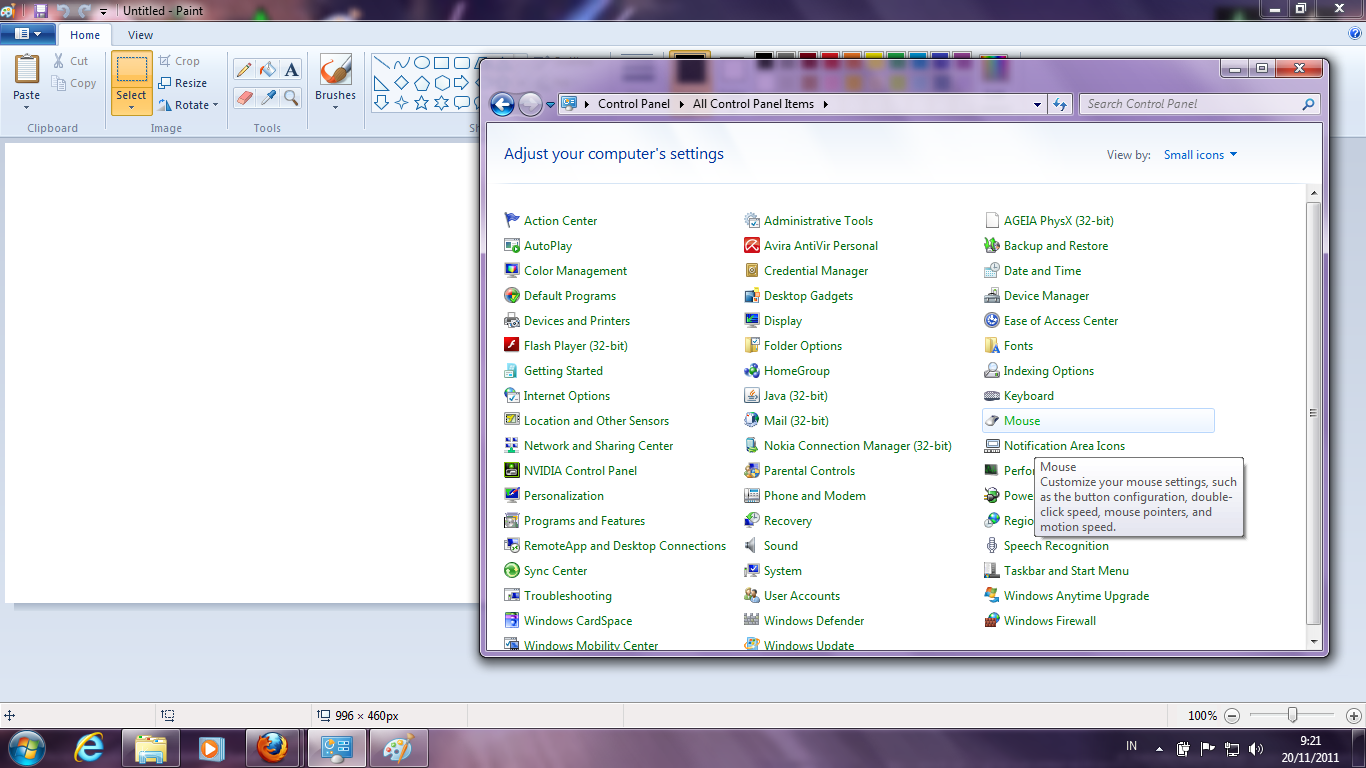
Task: Open the View by Small icons dropdown
Action: pyautogui.click(x=1200, y=155)
